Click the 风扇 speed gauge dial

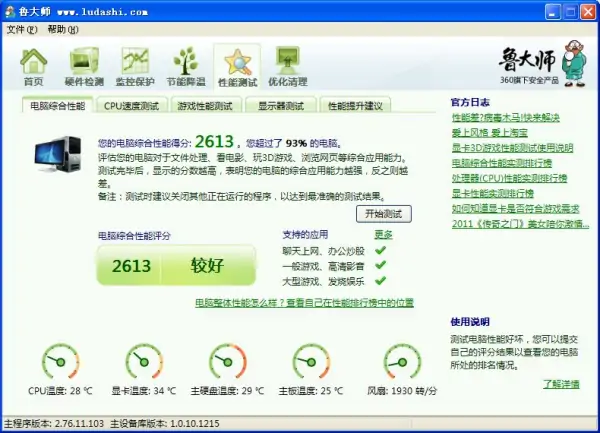pos(402,361)
